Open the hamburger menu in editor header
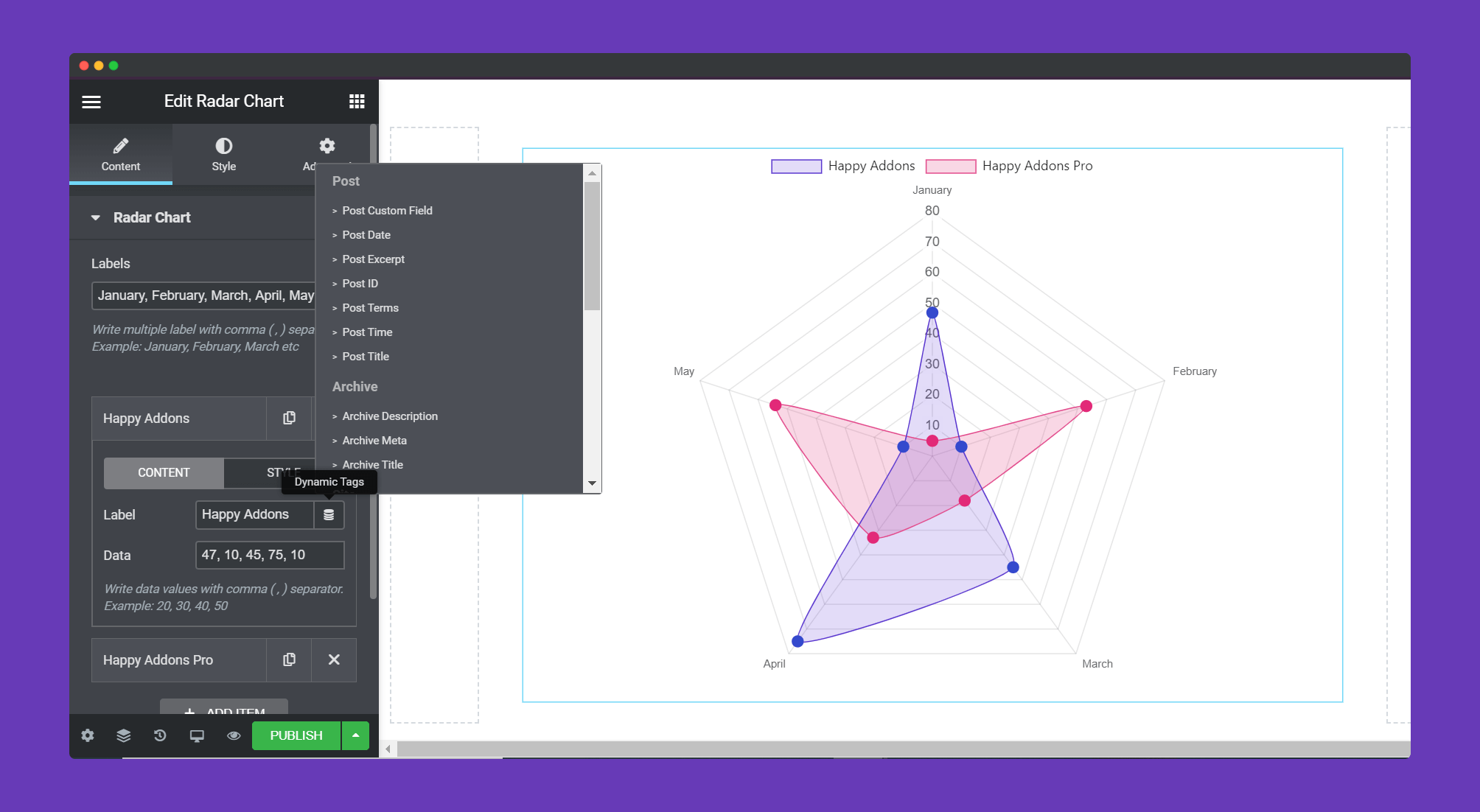The height and width of the screenshot is (812, 1480). click(x=91, y=102)
